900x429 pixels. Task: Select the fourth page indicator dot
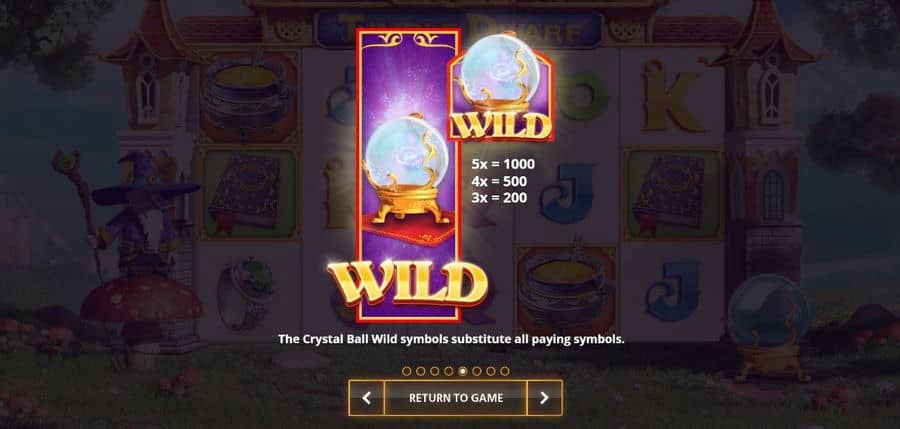click(x=449, y=371)
